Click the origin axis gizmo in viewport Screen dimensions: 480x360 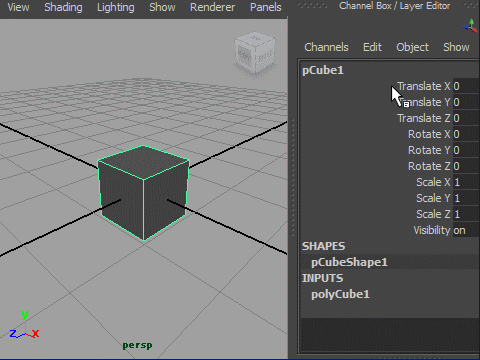24,325
